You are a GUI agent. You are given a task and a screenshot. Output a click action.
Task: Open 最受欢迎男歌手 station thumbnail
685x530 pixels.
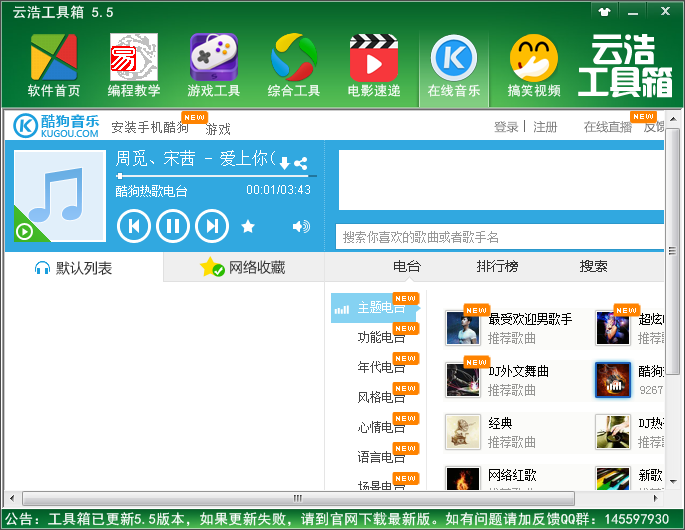click(463, 328)
